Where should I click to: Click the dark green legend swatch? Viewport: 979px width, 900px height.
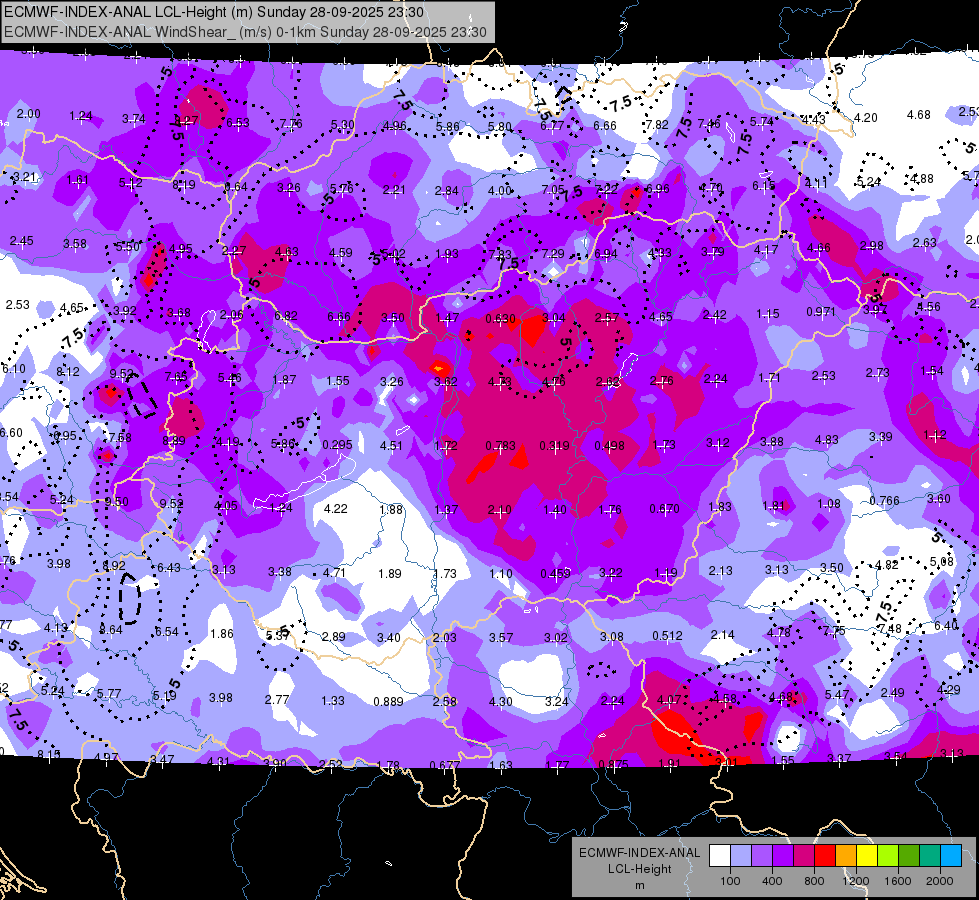tap(908, 856)
